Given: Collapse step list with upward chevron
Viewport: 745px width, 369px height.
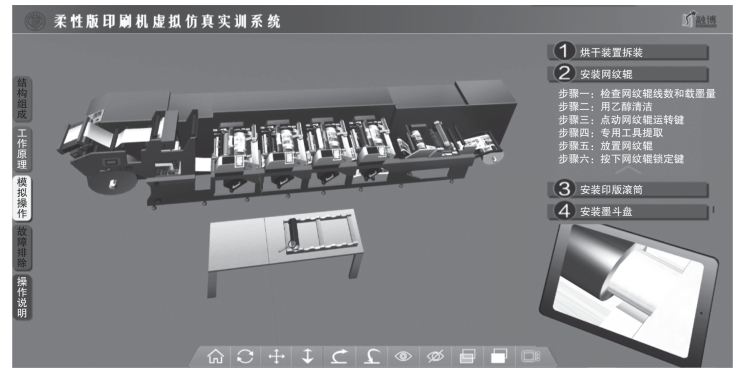Looking at the screenshot, I should tap(628, 170).
